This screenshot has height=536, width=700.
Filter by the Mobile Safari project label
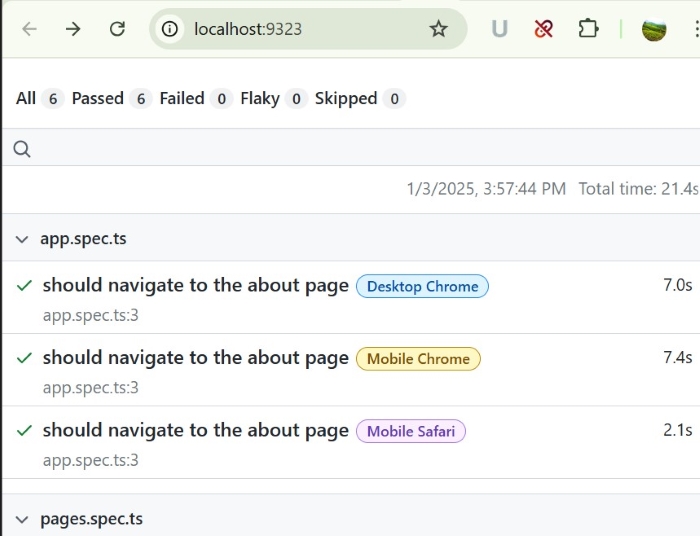click(x=410, y=432)
